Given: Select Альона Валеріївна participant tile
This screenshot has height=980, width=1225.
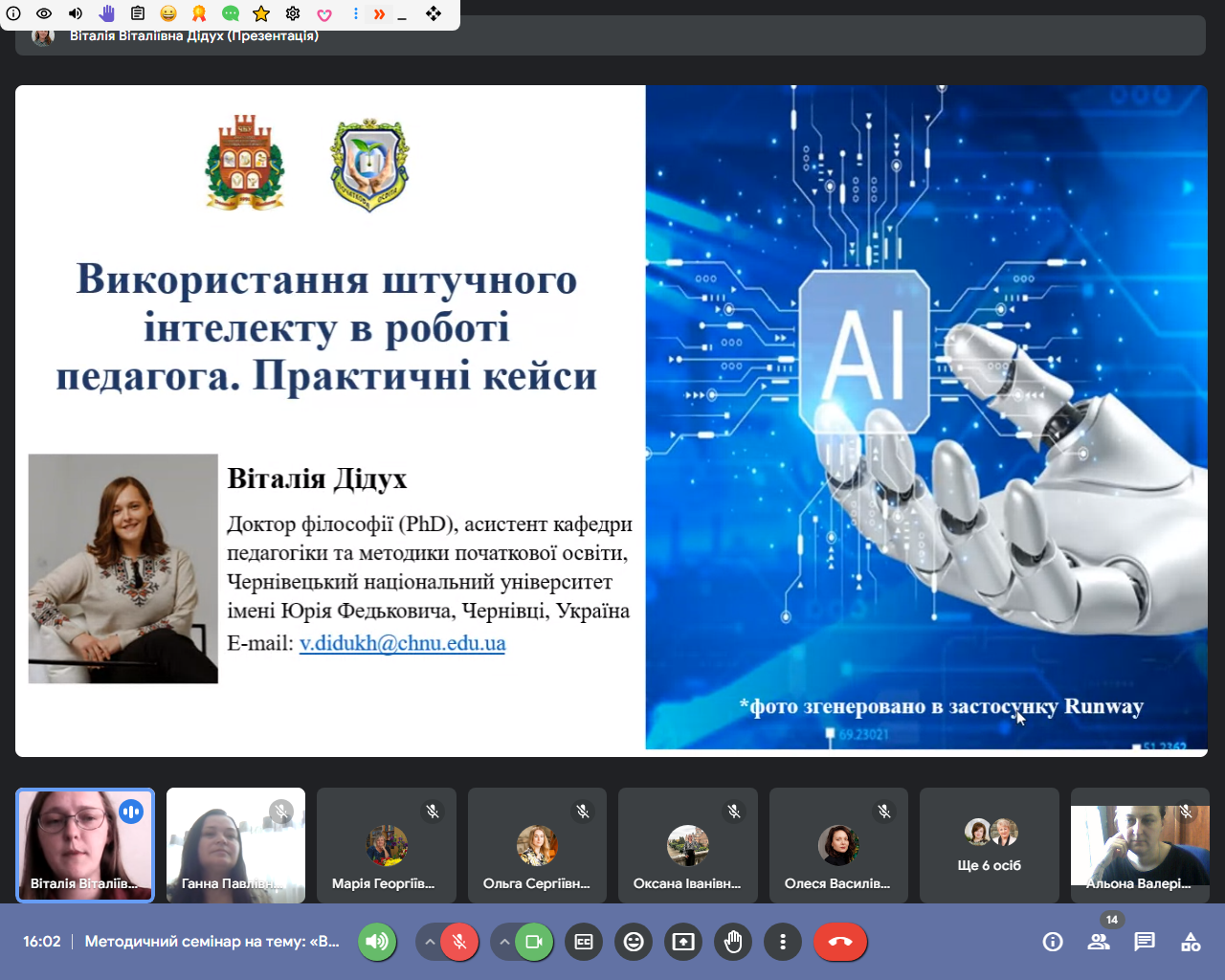Looking at the screenshot, I should click(x=1140, y=845).
